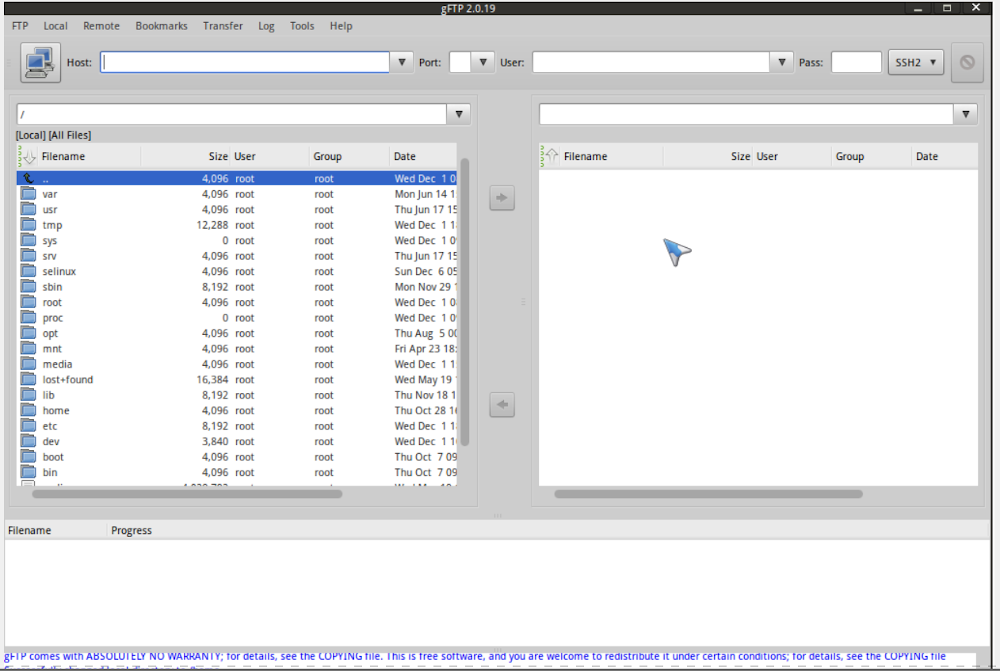This screenshot has height=671, width=1000.
Task: Focus the Pass password field
Action: (x=856, y=63)
